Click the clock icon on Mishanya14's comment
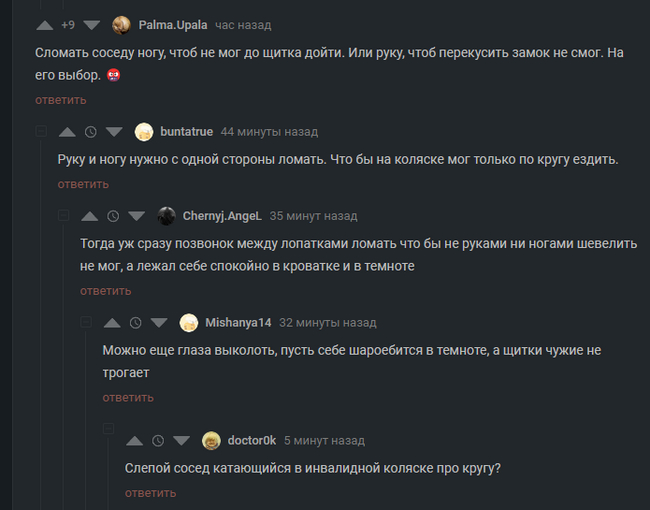 click(x=136, y=323)
